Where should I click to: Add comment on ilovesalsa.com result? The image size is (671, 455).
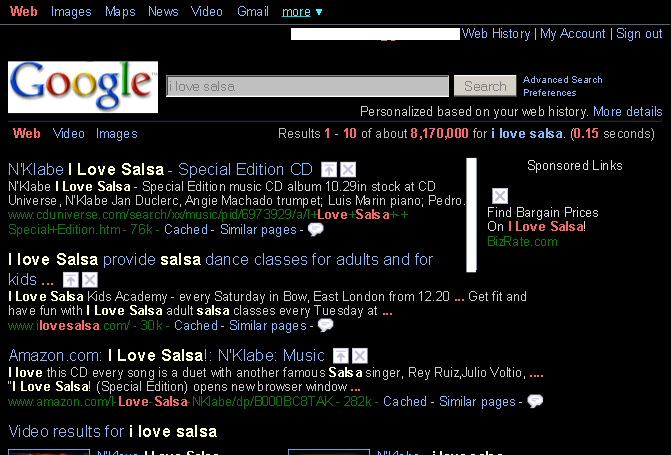[326, 325]
